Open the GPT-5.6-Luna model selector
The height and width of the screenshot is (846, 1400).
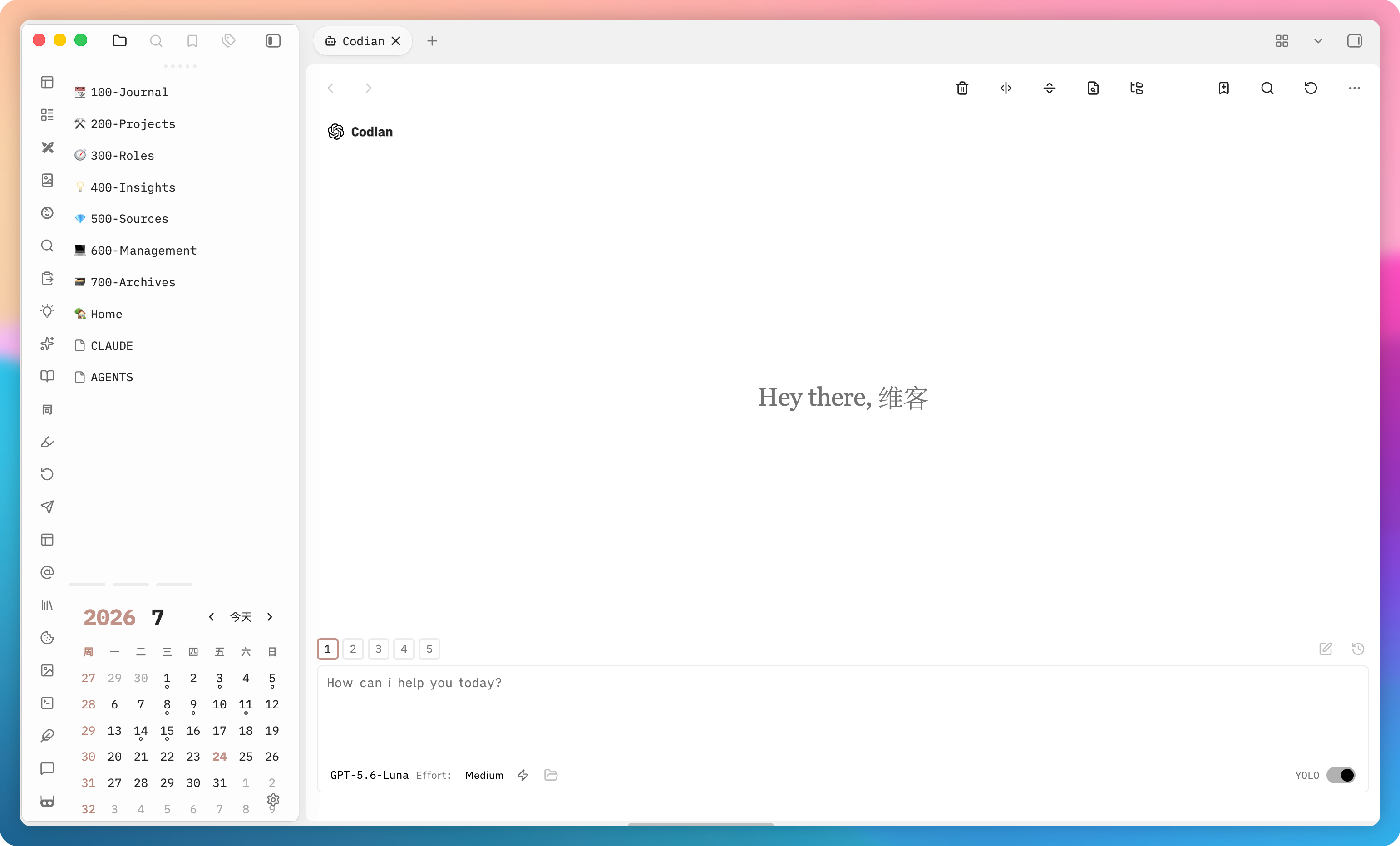tap(370, 775)
